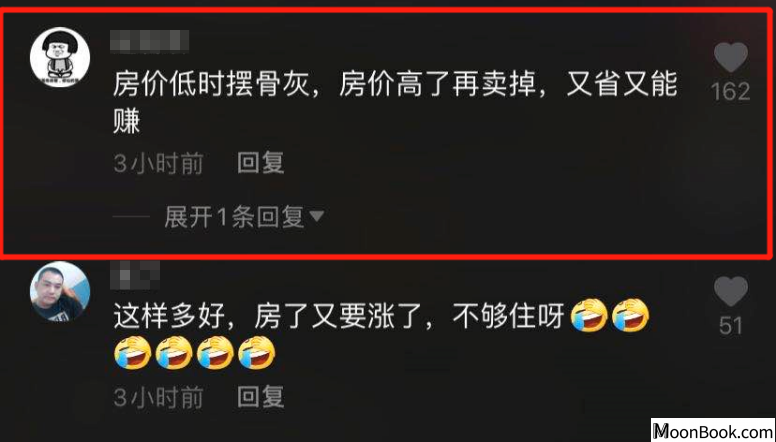The width and height of the screenshot is (776, 442).
Task: Click the MoonBook.com watermark logo
Action: click(713, 430)
